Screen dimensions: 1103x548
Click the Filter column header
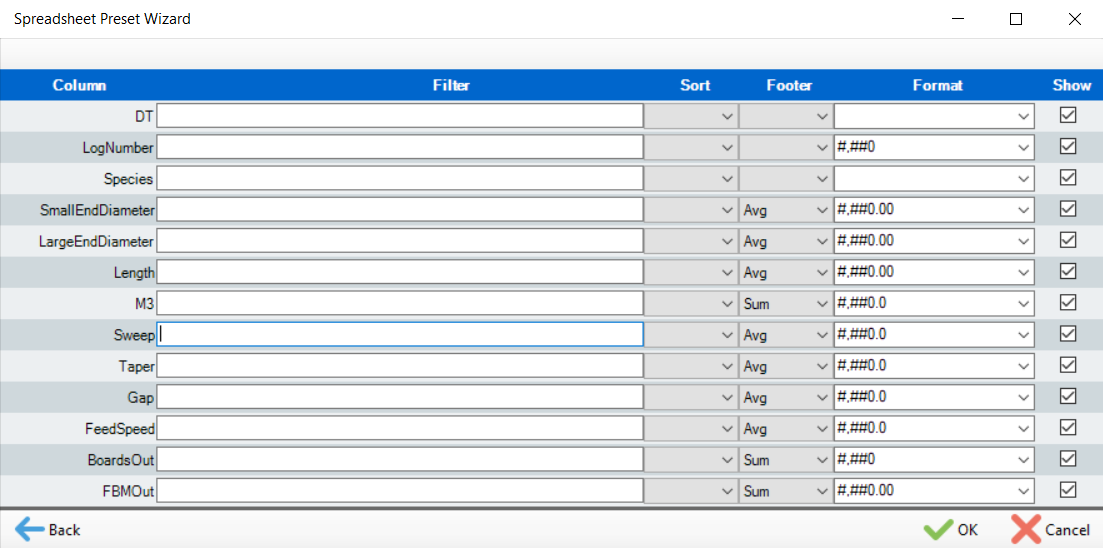pos(451,85)
